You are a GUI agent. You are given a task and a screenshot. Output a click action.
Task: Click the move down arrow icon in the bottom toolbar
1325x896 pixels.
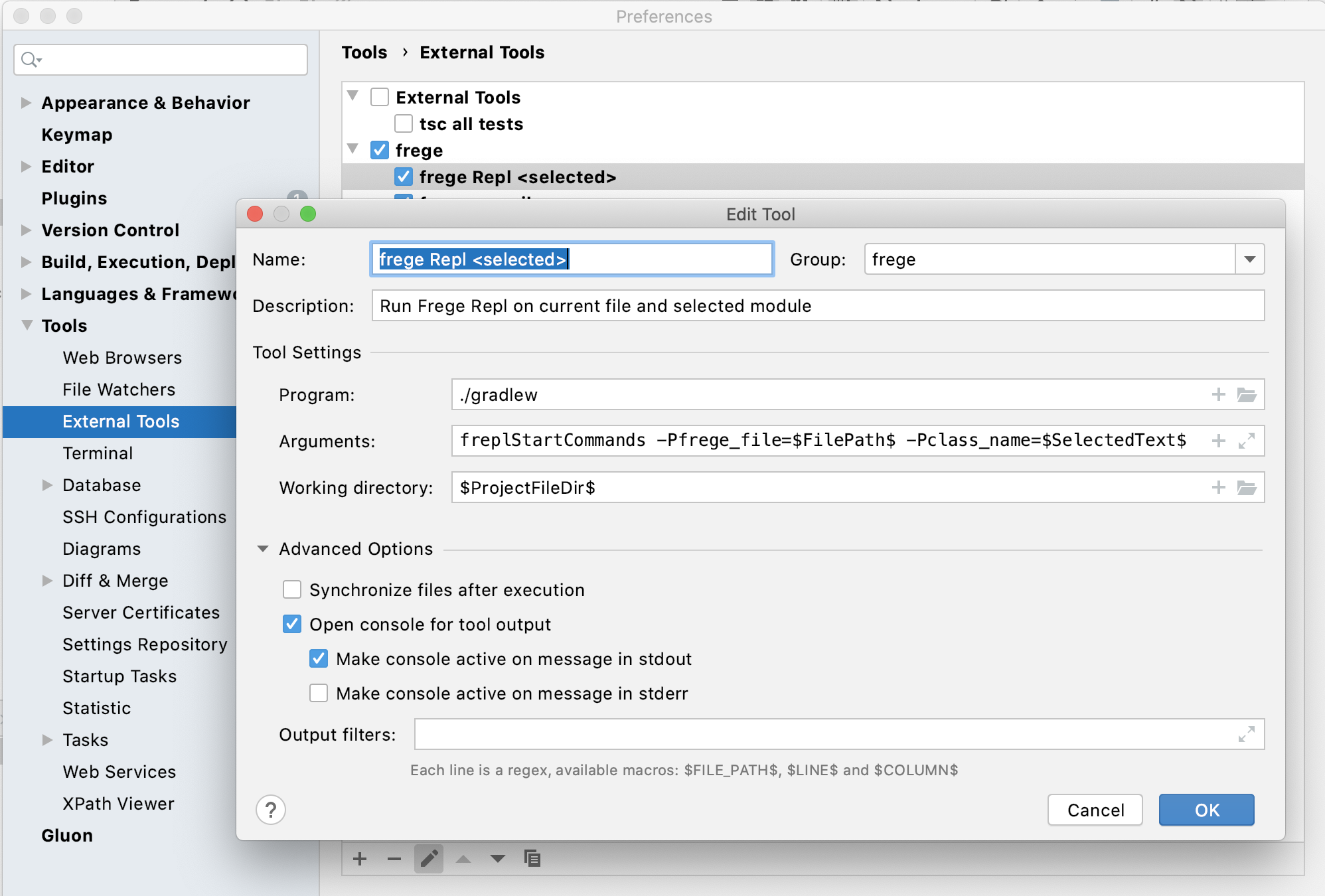coord(498,859)
